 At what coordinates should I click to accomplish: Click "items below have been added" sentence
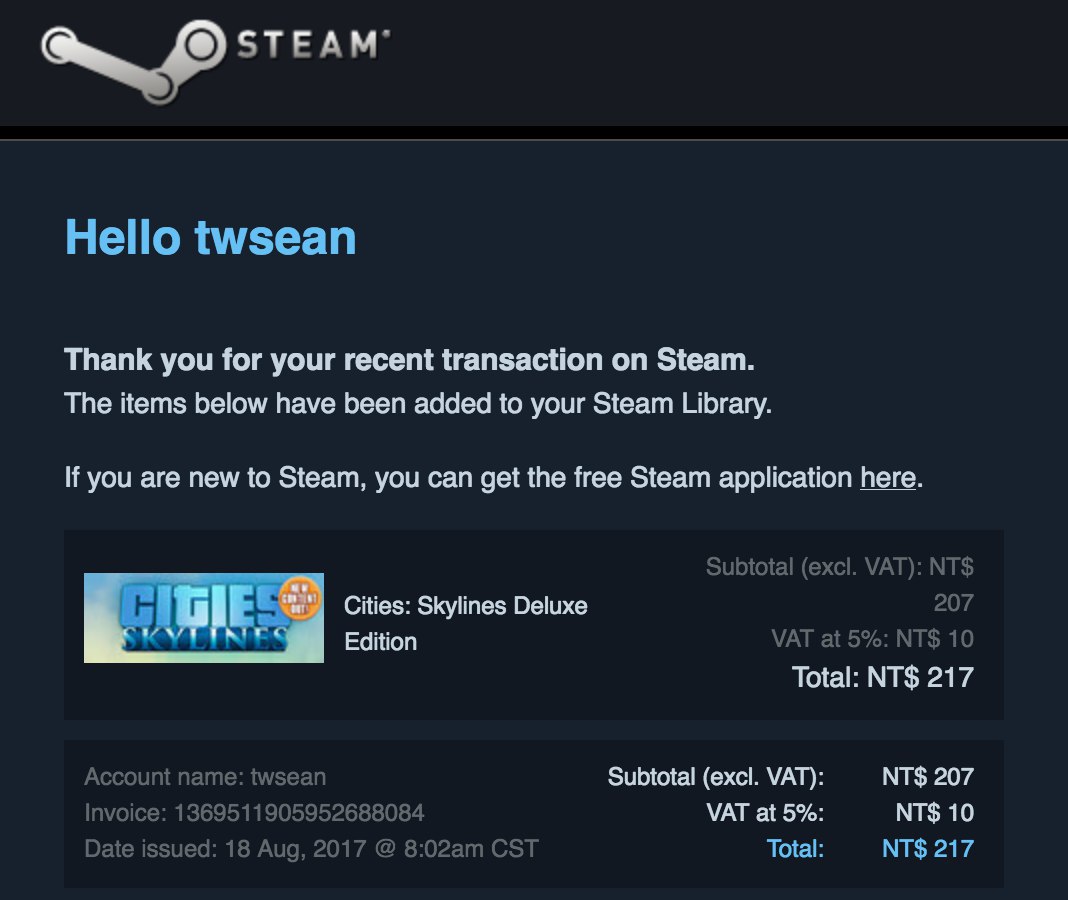[x=418, y=404]
